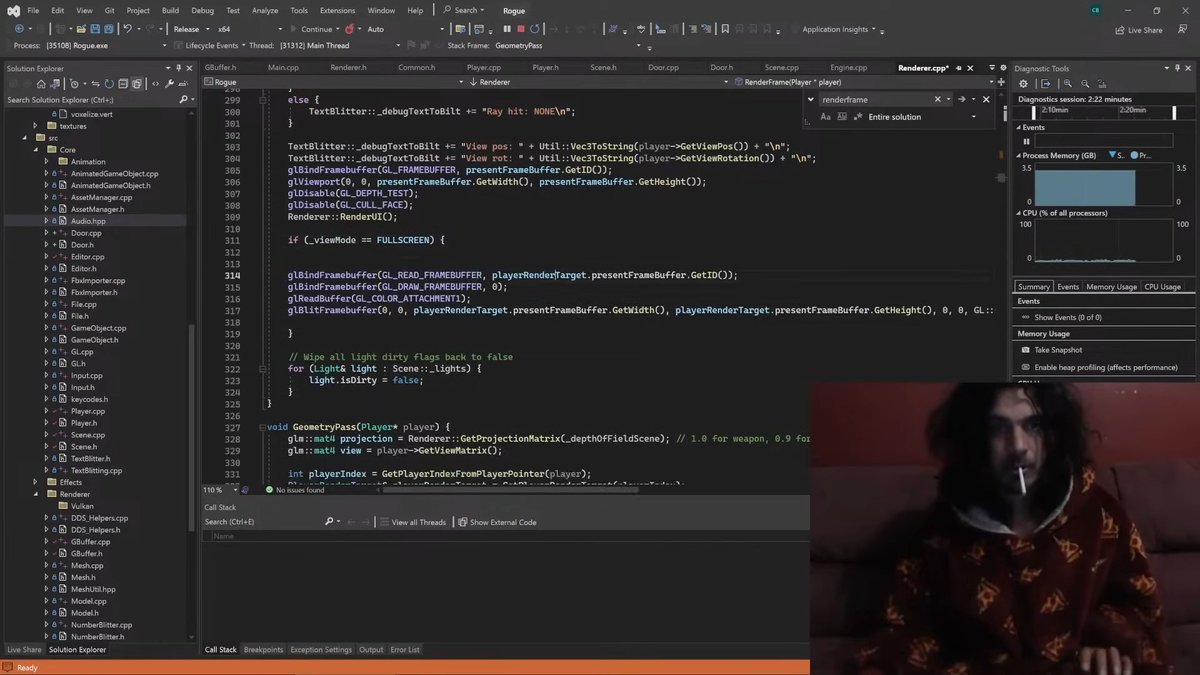Stop debugging with the red square icon
This screenshot has height=675, width=1200.
coord(521,29)
